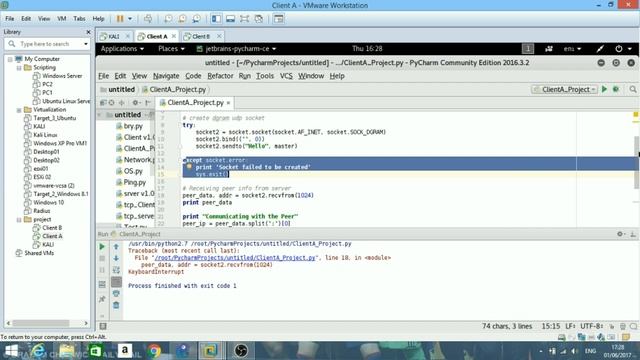Open PyCharm's Navigate menu

166,76
